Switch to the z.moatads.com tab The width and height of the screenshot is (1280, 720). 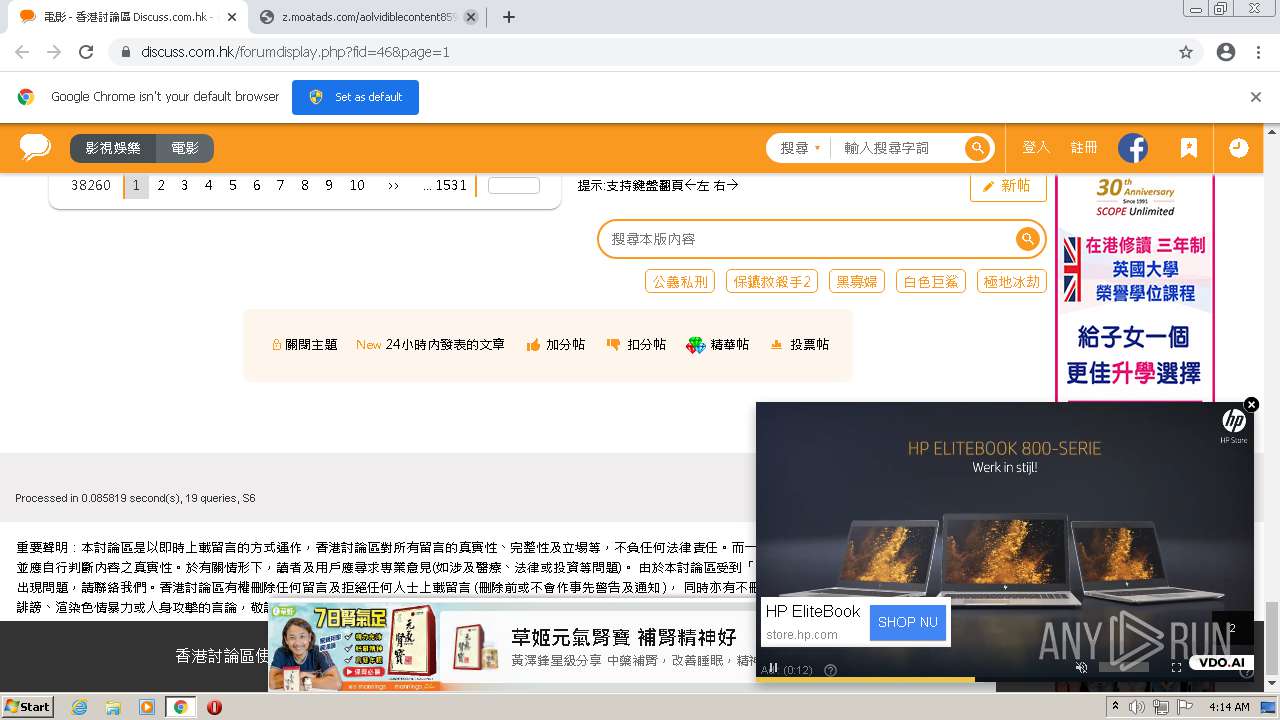pos(368,17)
